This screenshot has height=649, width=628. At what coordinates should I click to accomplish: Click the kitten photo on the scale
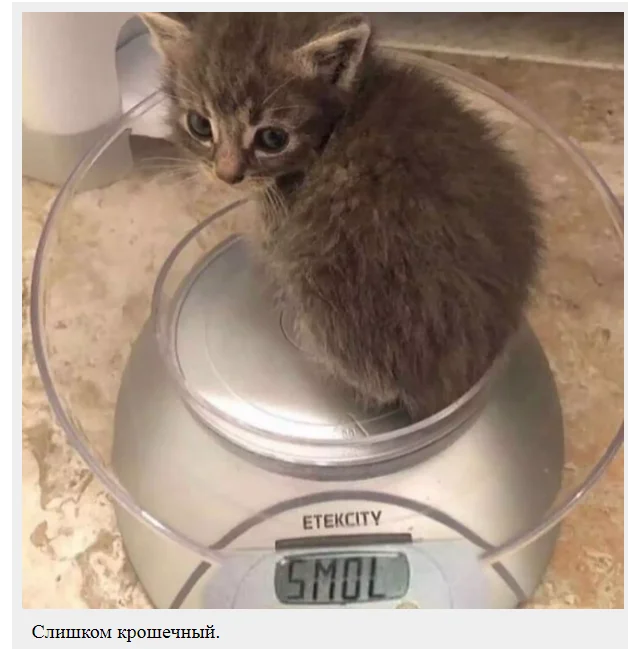tap(323, 310)
